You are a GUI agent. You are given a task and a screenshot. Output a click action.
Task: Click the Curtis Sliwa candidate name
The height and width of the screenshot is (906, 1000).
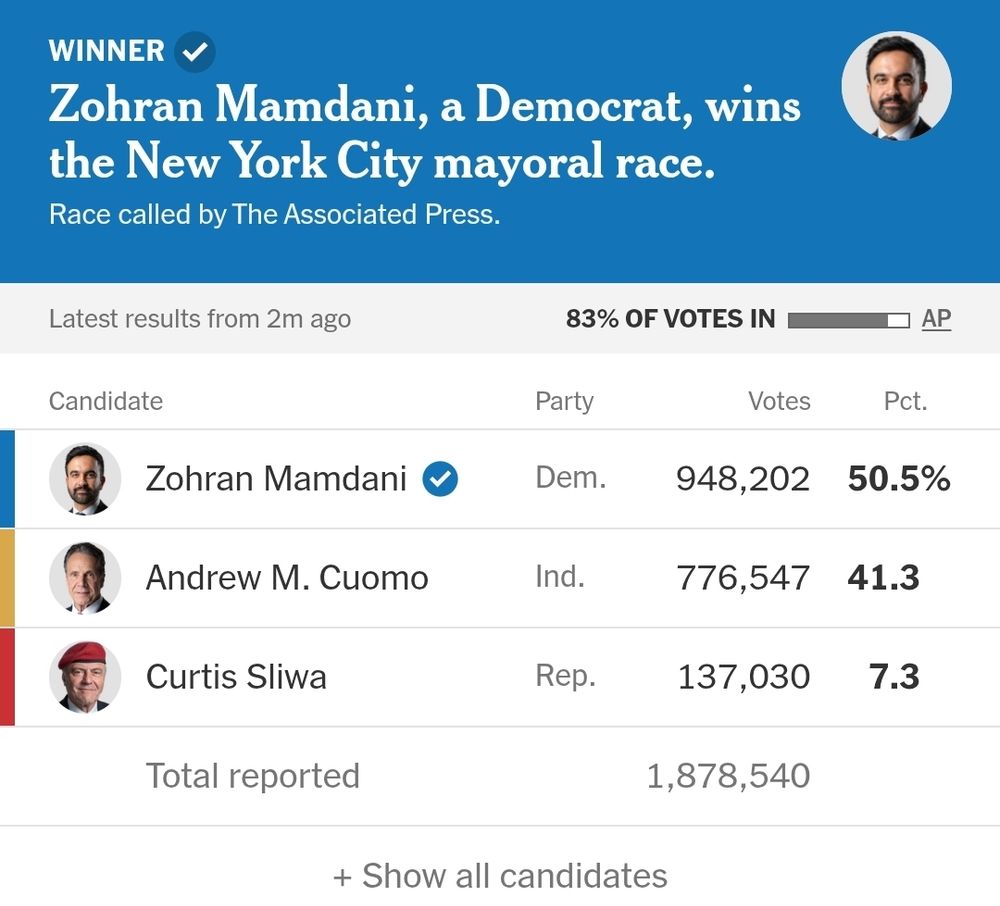(x=236, y=676)
